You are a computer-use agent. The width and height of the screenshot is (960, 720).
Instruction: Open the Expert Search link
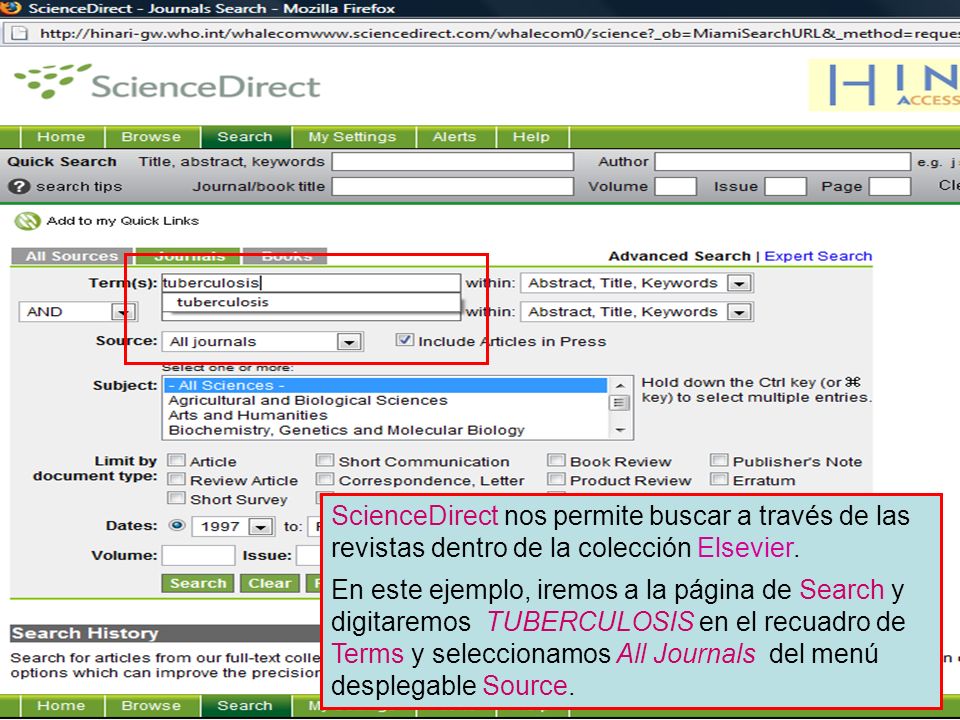coord(818,256)
